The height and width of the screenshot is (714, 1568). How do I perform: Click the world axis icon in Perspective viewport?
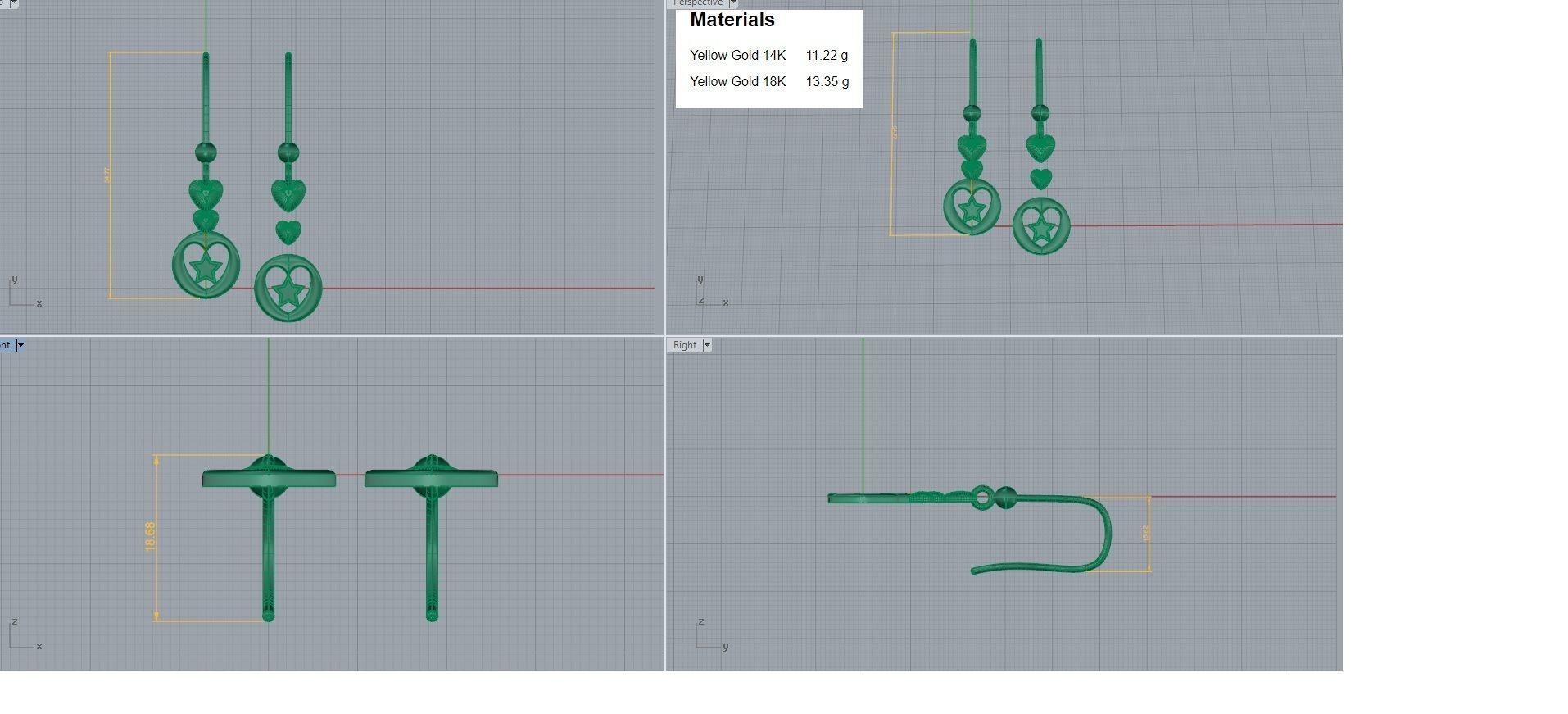(x=712, y=291)
